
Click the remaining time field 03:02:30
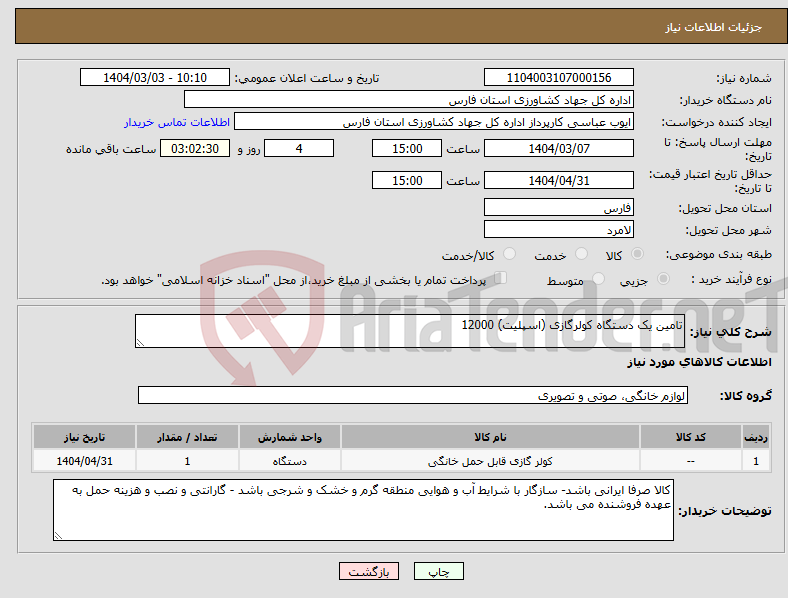click(195, 148)
